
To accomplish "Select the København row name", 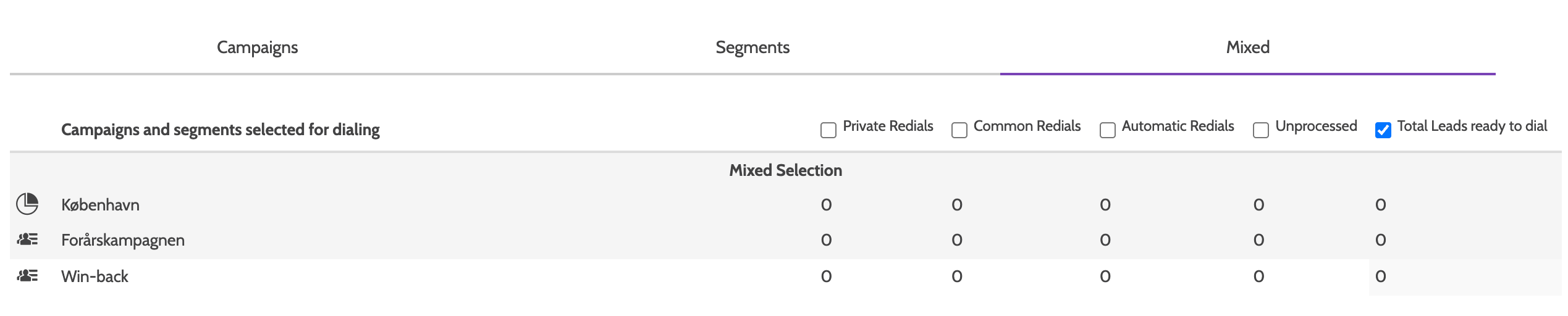I will (100, 205).
